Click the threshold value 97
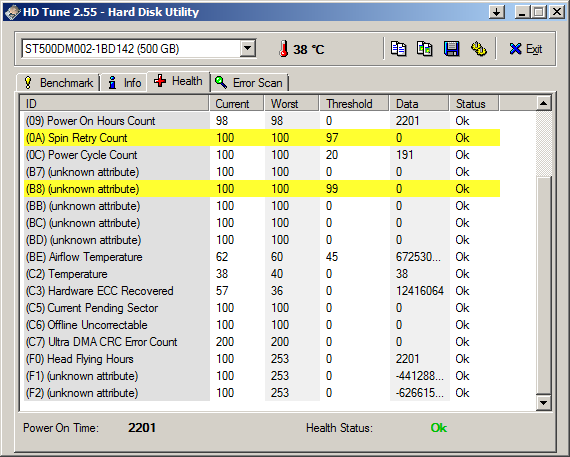 332,138
